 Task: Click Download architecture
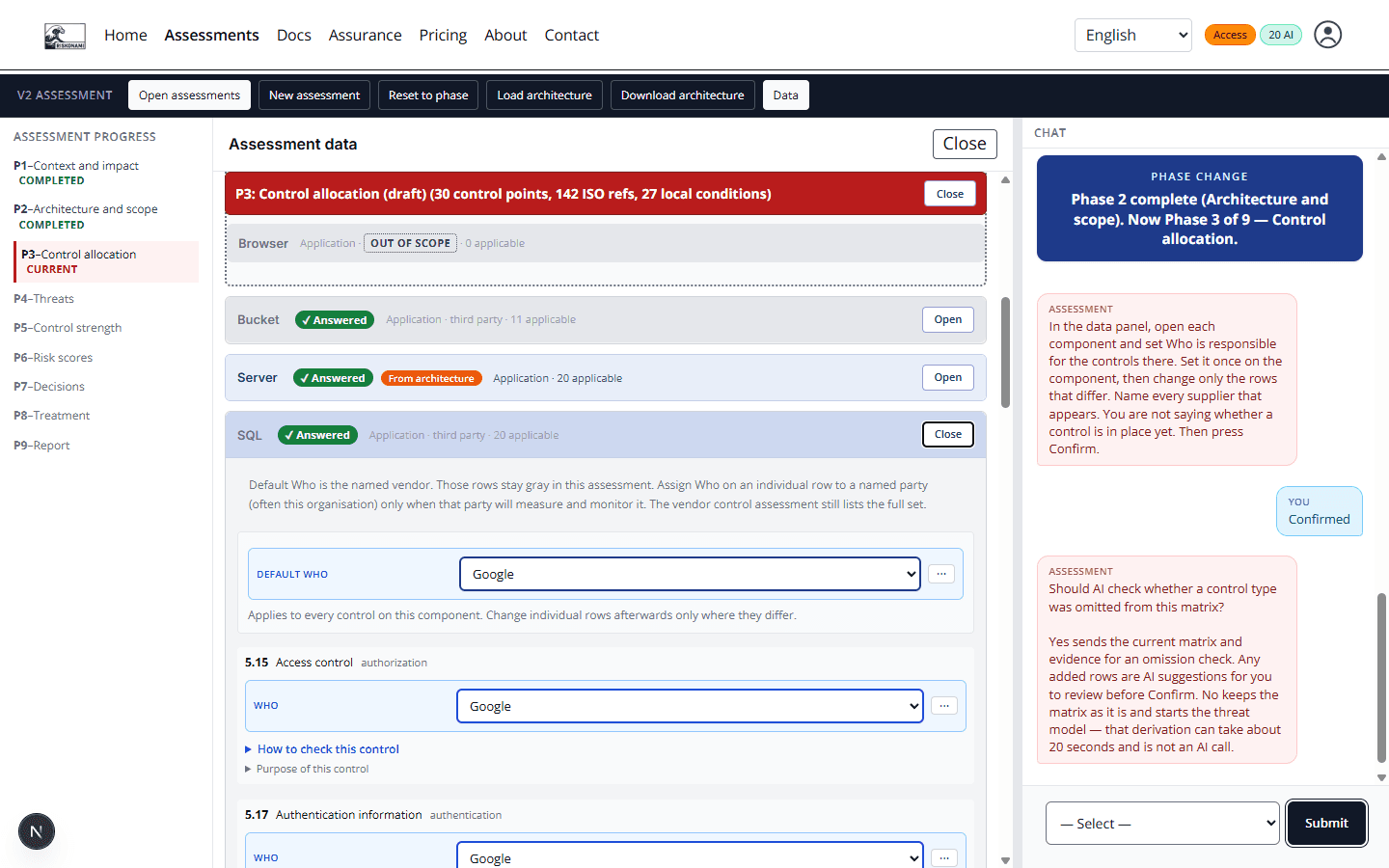click(x=682, y=95)
